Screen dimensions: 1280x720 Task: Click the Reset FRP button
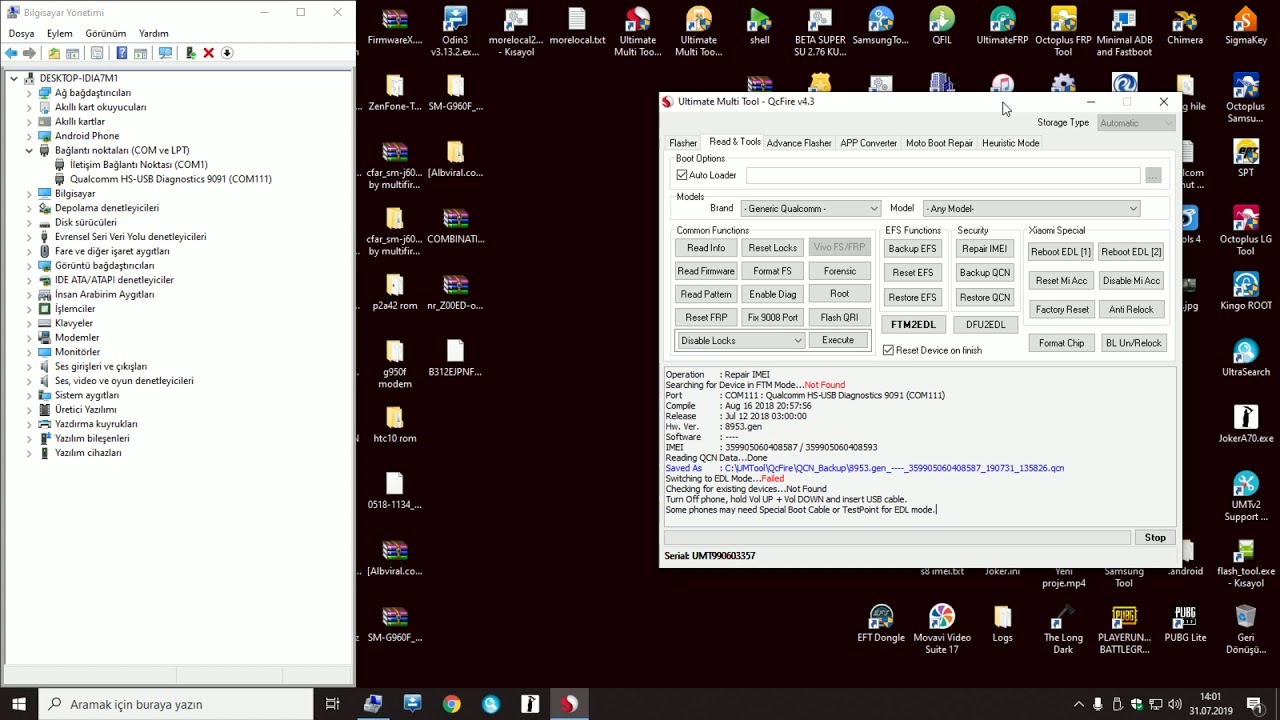click(706, 317)
